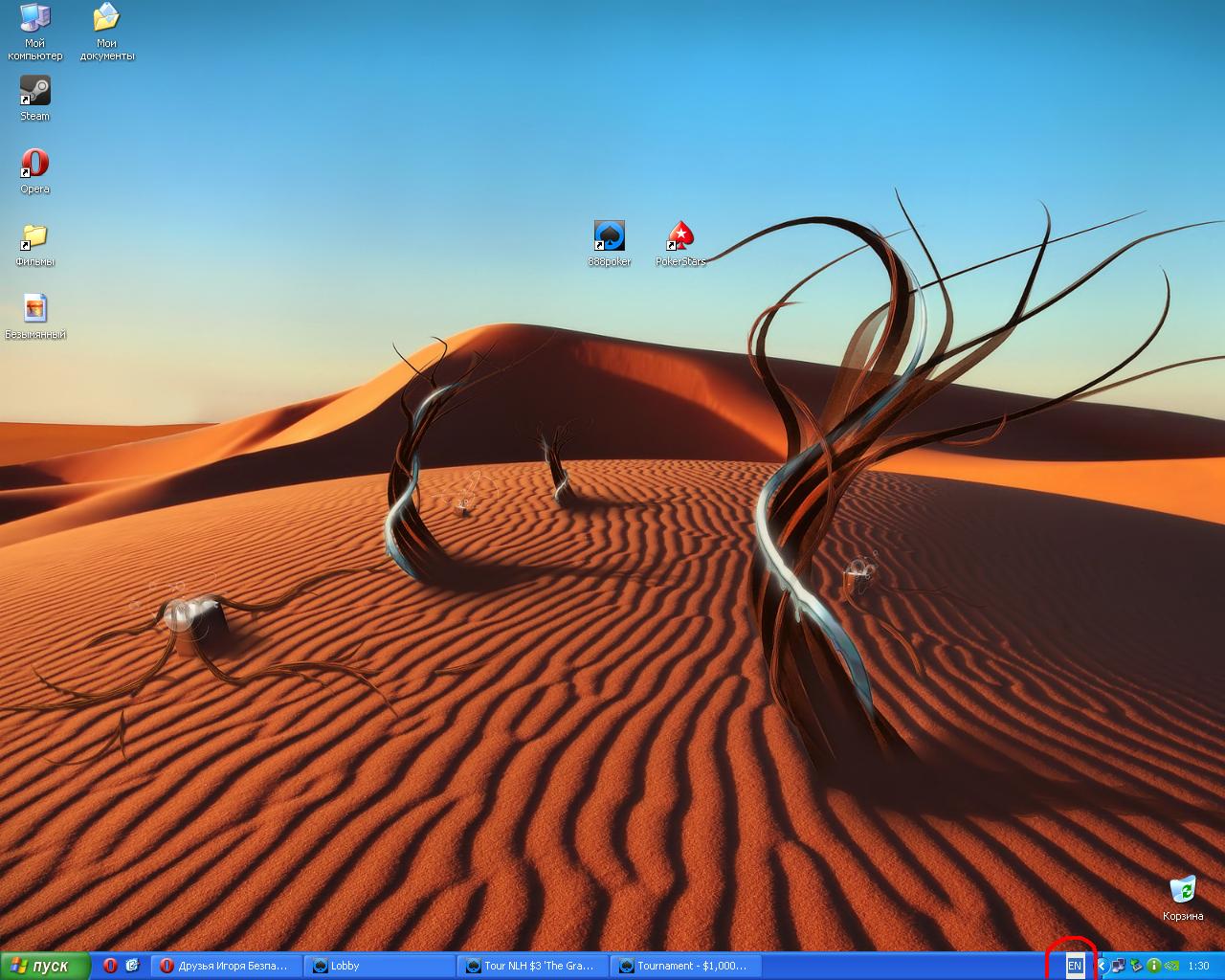Click the 888poker desktop shortcut
The image size is (1225, 980).
[x=609, y=236]
